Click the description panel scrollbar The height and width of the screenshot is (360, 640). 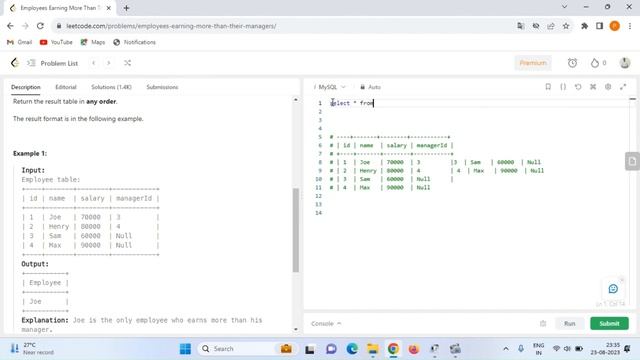(296, 230)
